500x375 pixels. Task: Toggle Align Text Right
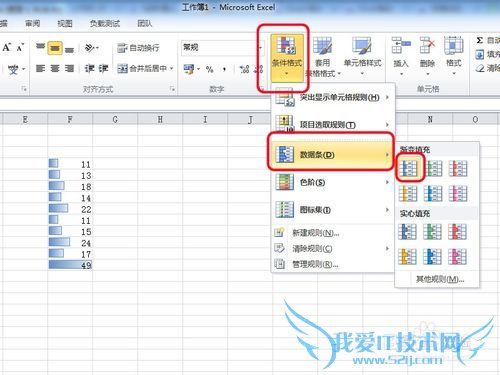tap(69, 69)
